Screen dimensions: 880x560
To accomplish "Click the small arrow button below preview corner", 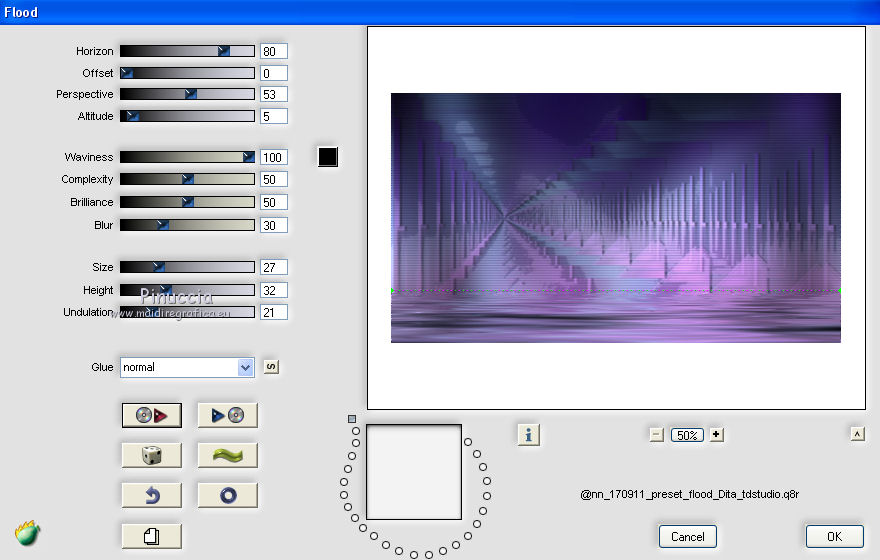I will click(x=858, y=434).
